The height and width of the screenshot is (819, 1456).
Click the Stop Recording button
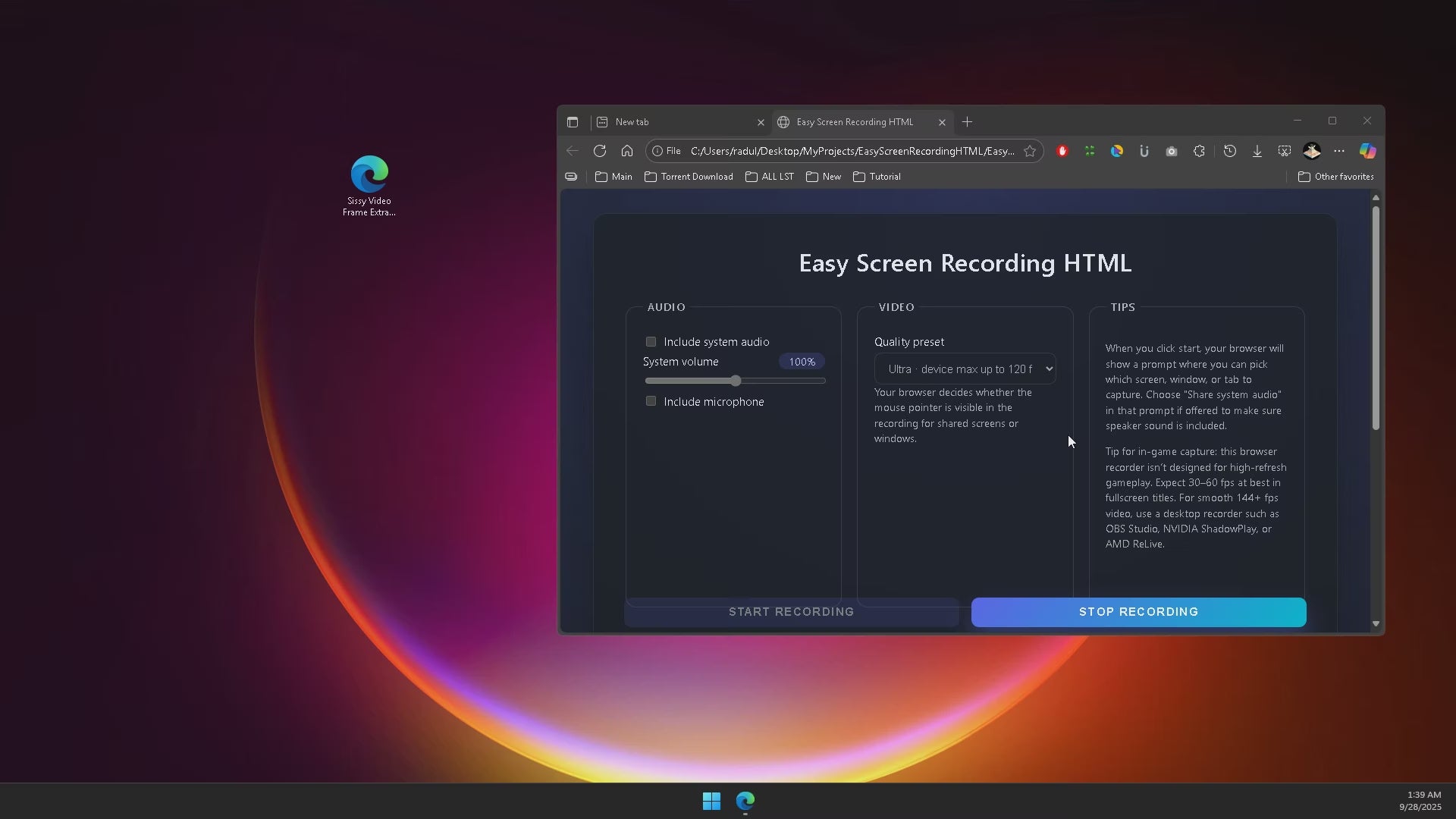click(x=1138, y=612)
